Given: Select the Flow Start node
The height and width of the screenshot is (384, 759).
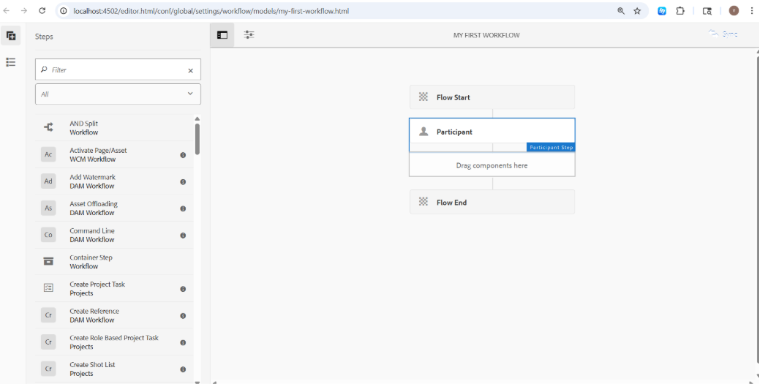Looking at the screenshot, I should point(492,97).
